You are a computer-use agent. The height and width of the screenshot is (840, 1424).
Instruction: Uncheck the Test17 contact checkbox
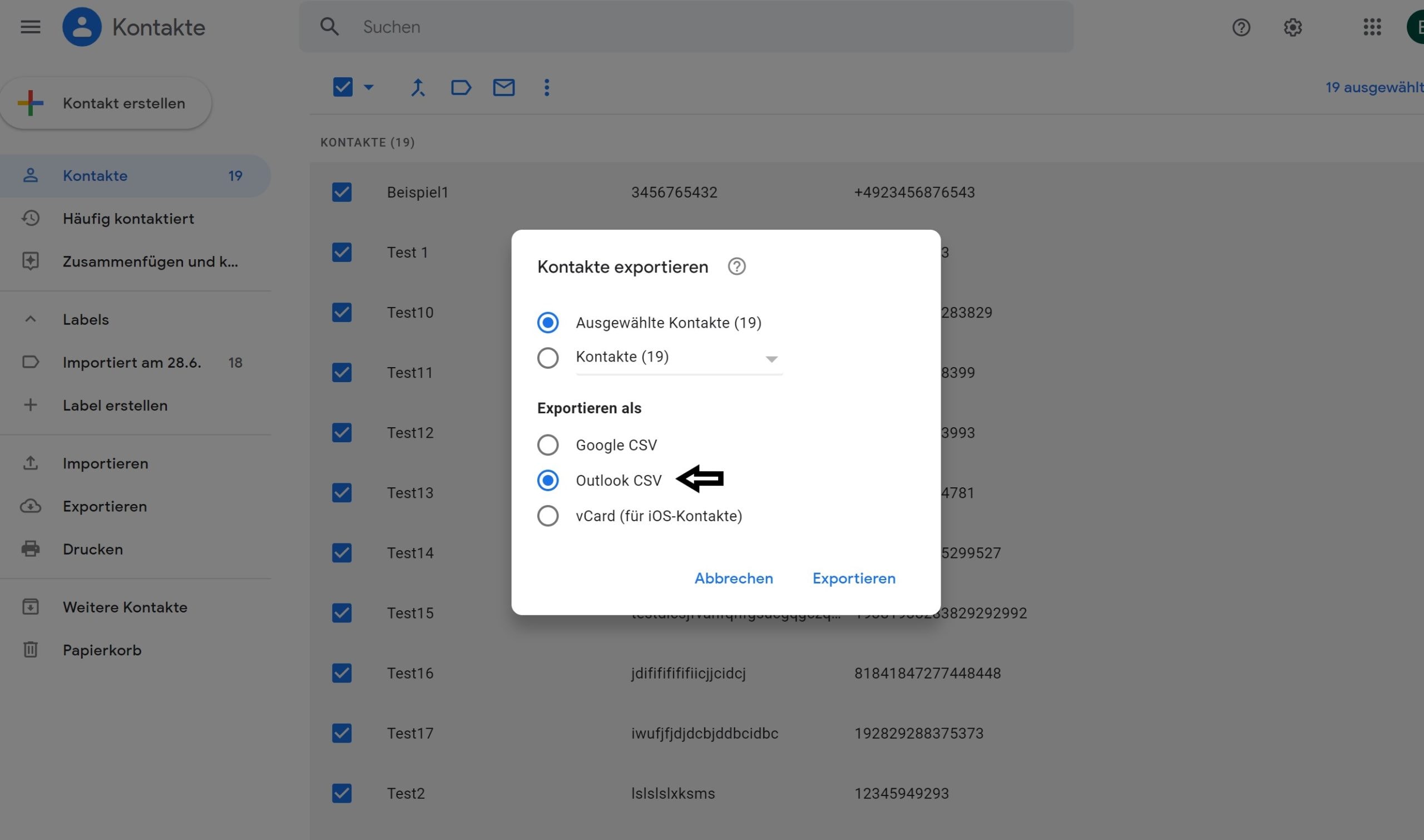342,733
